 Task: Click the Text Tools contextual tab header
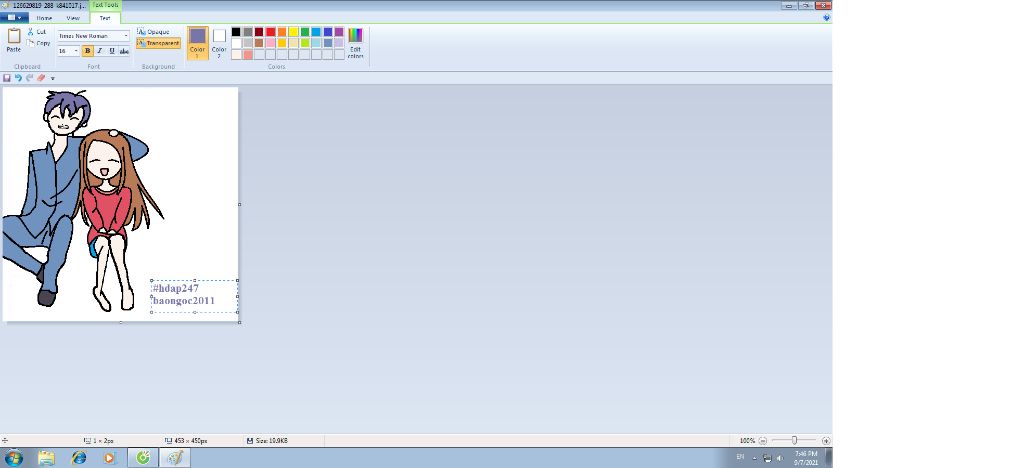pos(105,5)
